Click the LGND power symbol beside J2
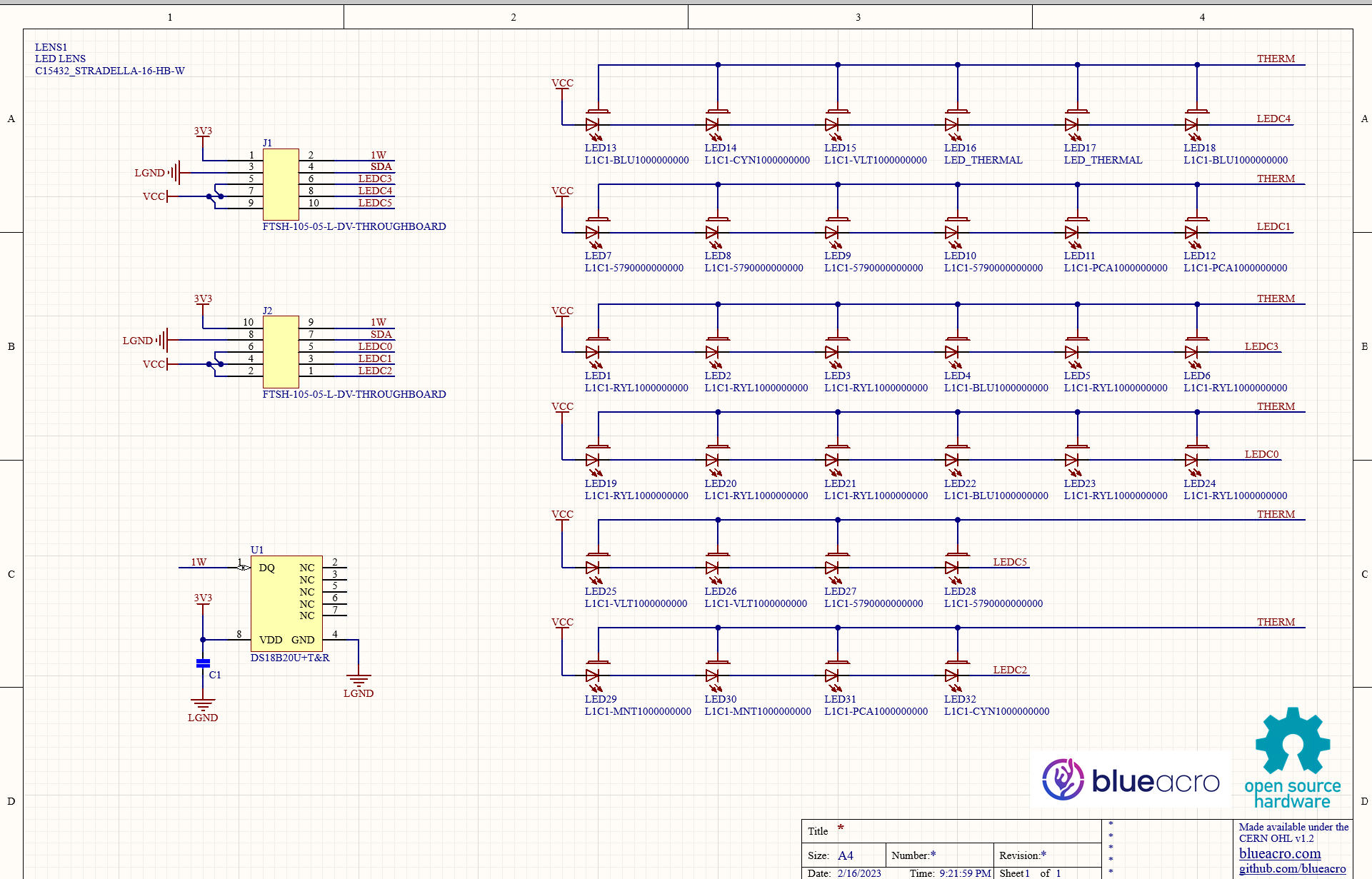The height and width of the screenshot is (879, 1372). point(145,340)
